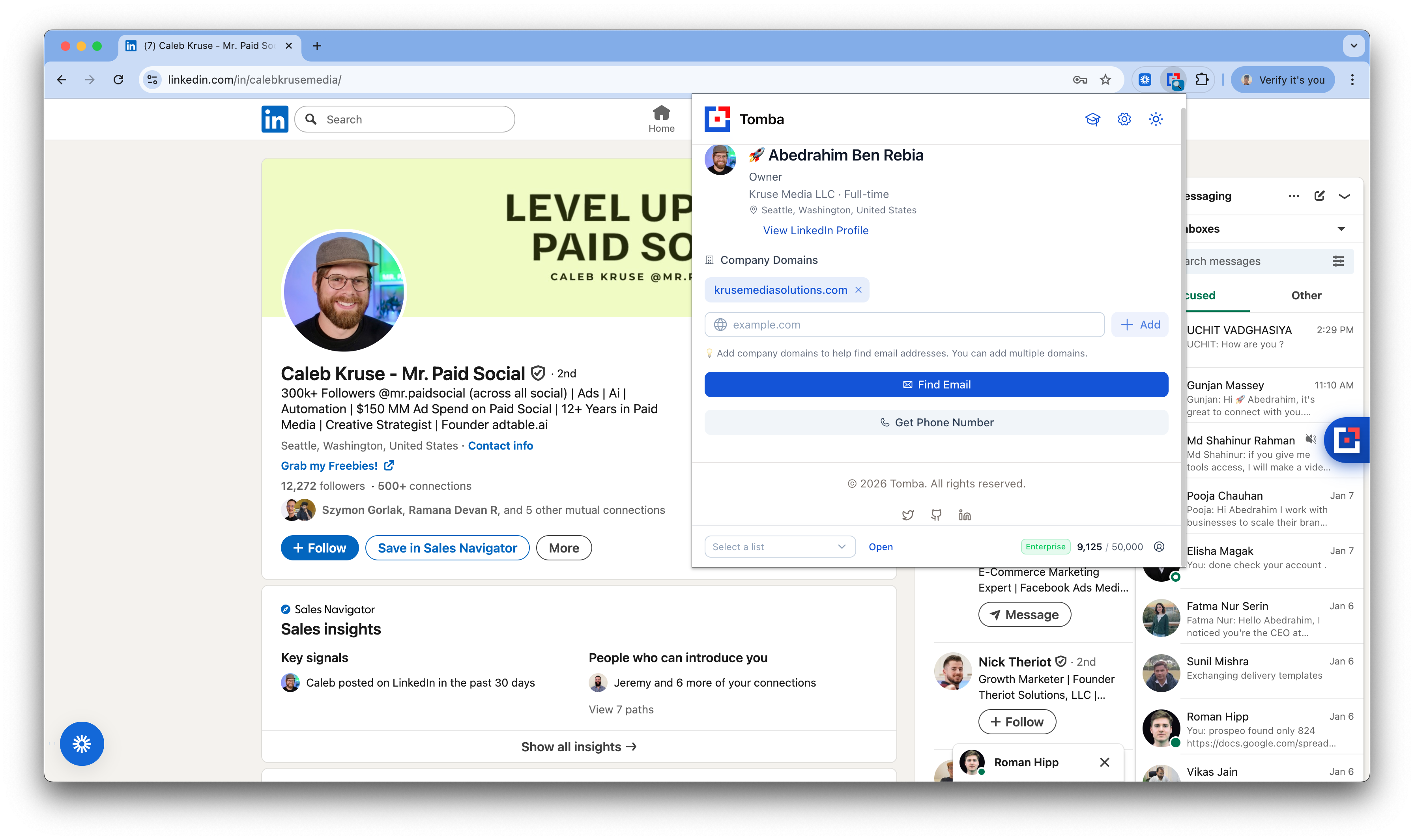This screenshot has width=1414, height=840.
Task: Toggle Tomba light/dark theme sun icon
Action: pos(1155,119)
